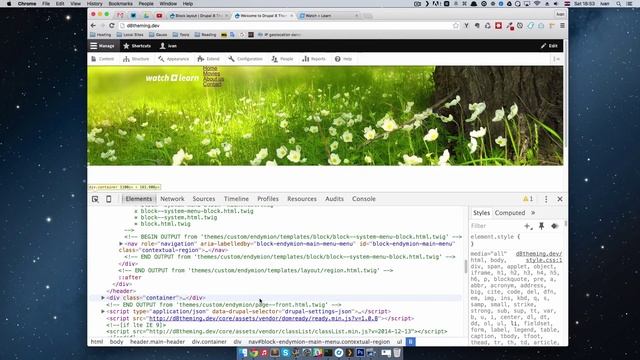640x360 pixels.
Task: Select the Styles sidebar tab
Action: tap(481, 213)
